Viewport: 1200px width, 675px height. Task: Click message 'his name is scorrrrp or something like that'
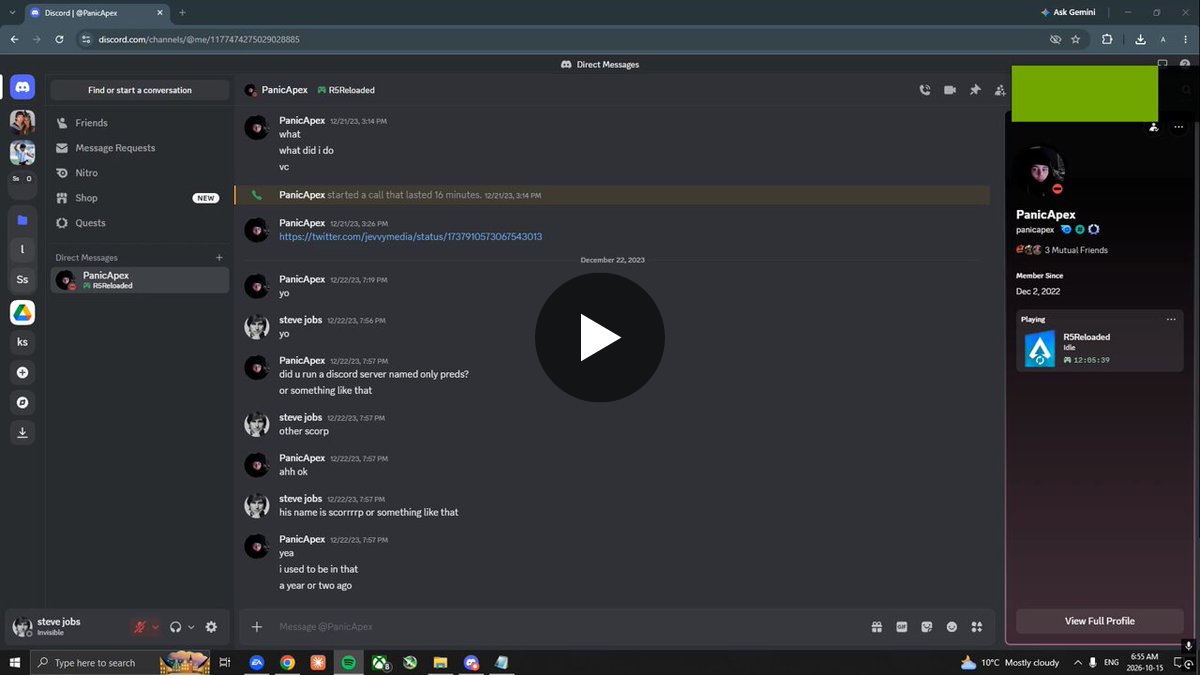[369, 512]
